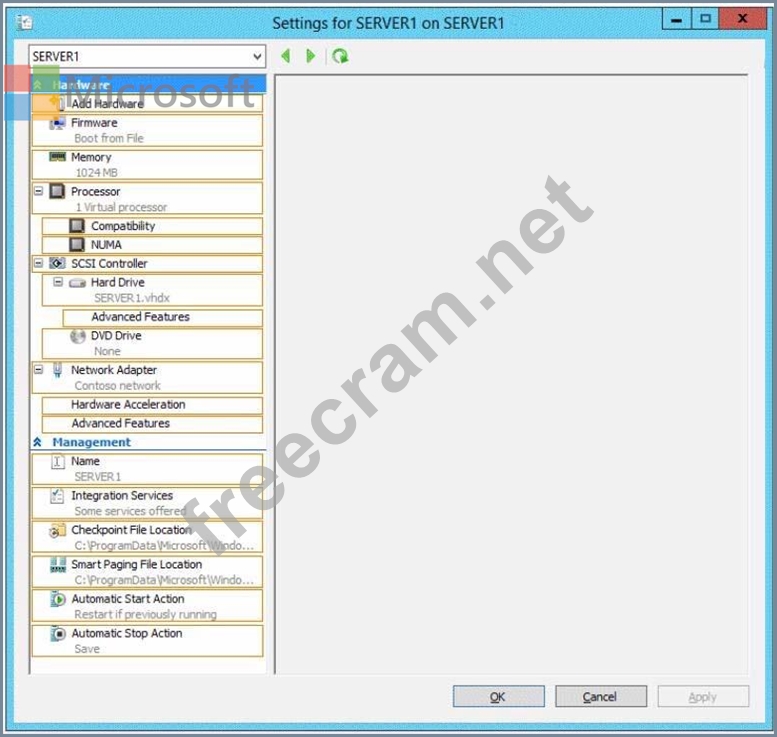Screen dimensions: 777x737
Task: Click the Processor icon
Action: click(57, 191)
